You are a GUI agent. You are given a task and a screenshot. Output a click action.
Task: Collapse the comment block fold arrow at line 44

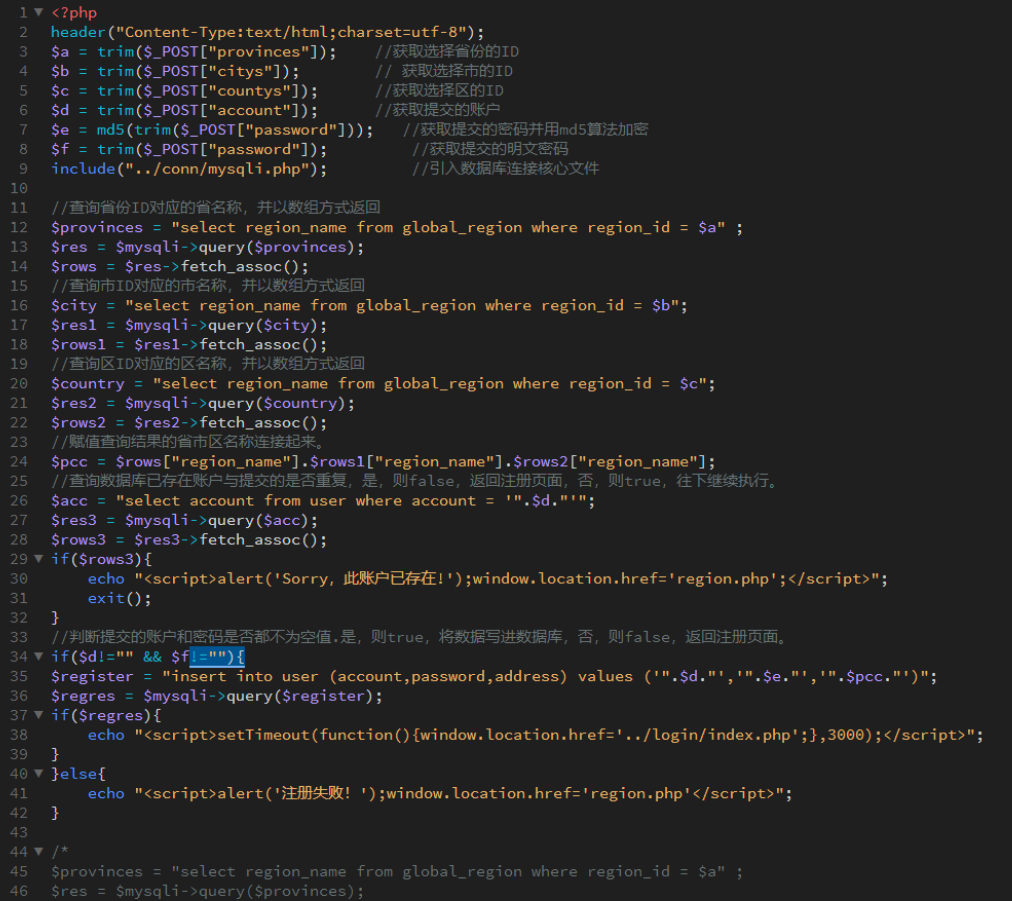[39, 851]
